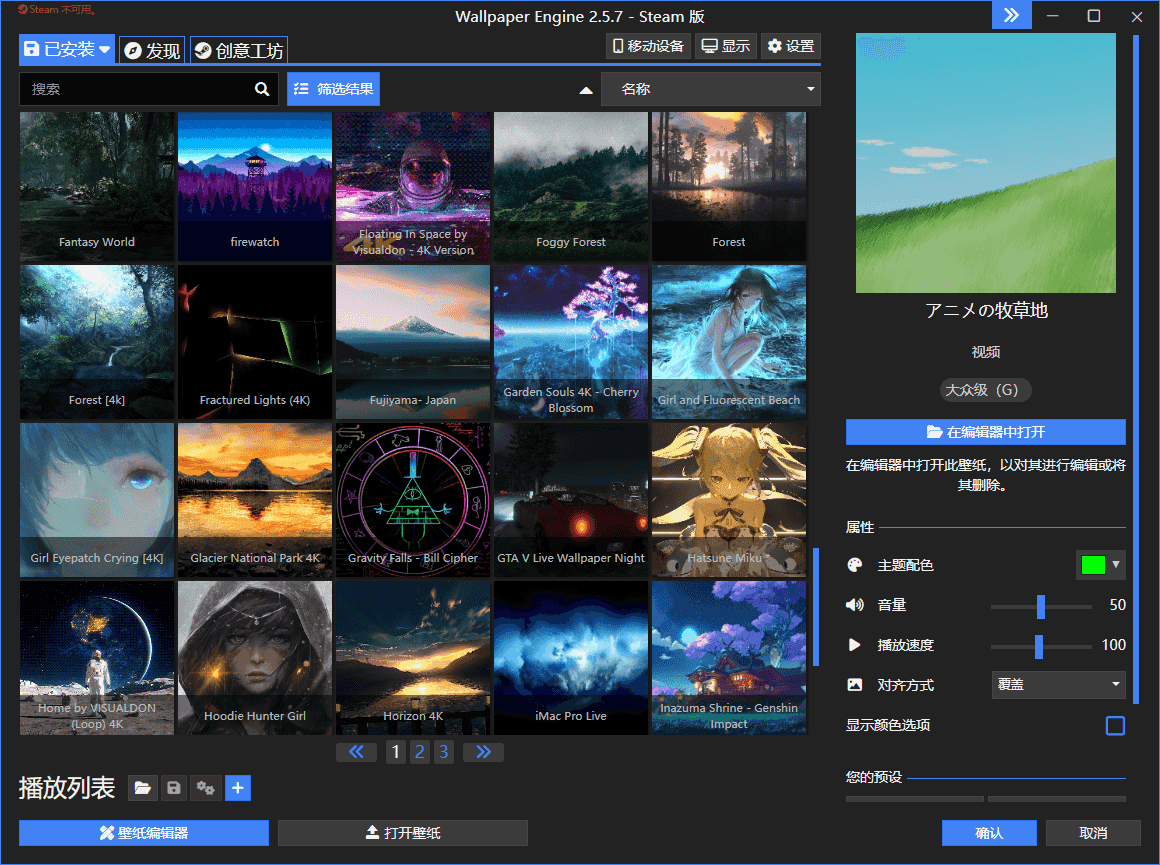The height and width of the screenshot is (865, 1160).
Task: Open the 壁纸编辑器 wallpaper editor
Action: 144,833
